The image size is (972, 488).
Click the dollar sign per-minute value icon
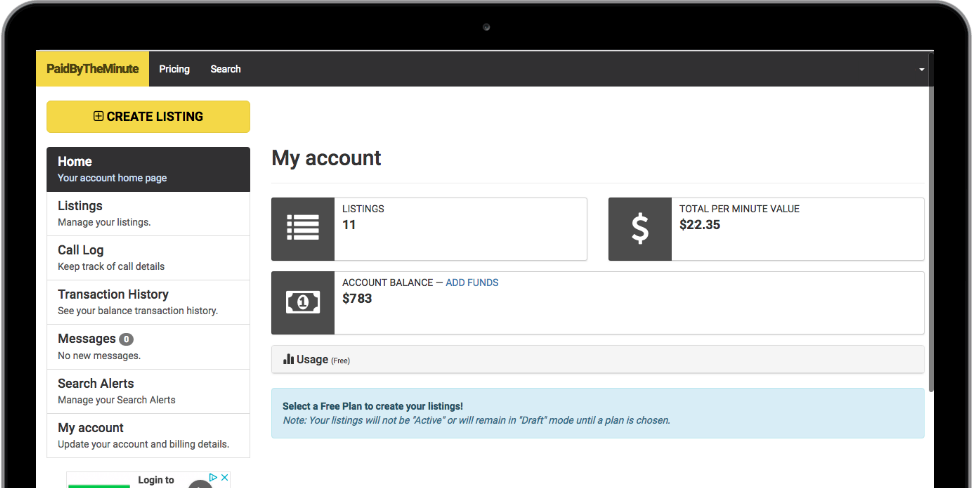tap(640, 229)
